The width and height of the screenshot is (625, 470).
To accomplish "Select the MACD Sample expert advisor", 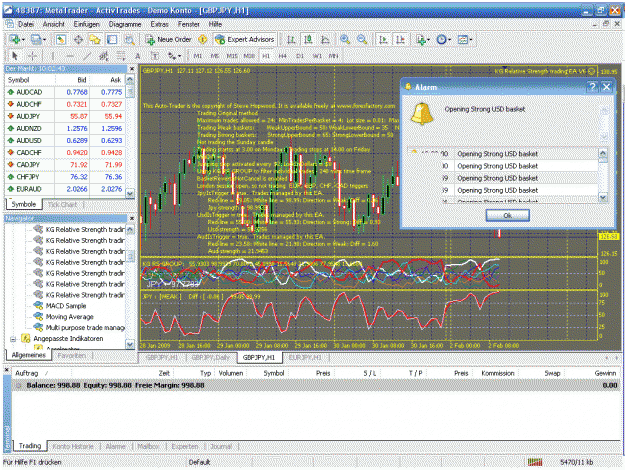I will [x=66, y=306].
